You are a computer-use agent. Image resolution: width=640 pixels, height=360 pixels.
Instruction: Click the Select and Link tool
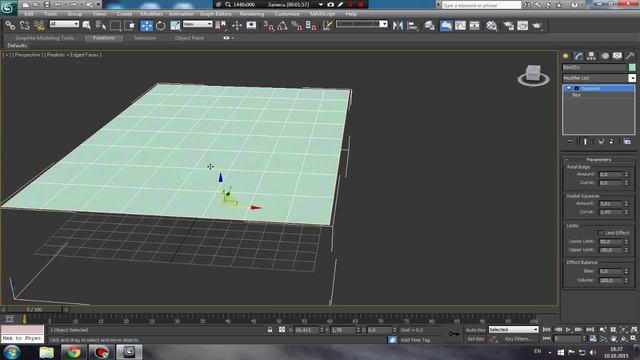pyautogui.click(x=10, y=26)
